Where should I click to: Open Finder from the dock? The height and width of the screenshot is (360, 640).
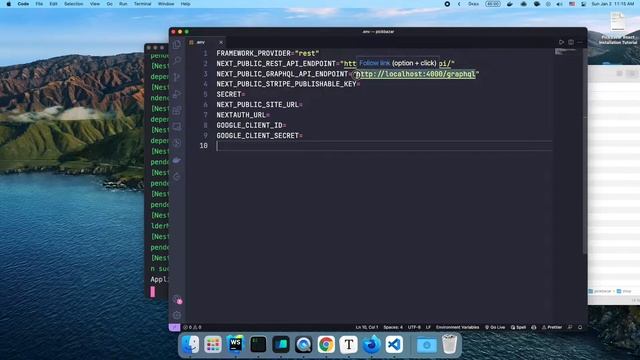pos(190,344)
